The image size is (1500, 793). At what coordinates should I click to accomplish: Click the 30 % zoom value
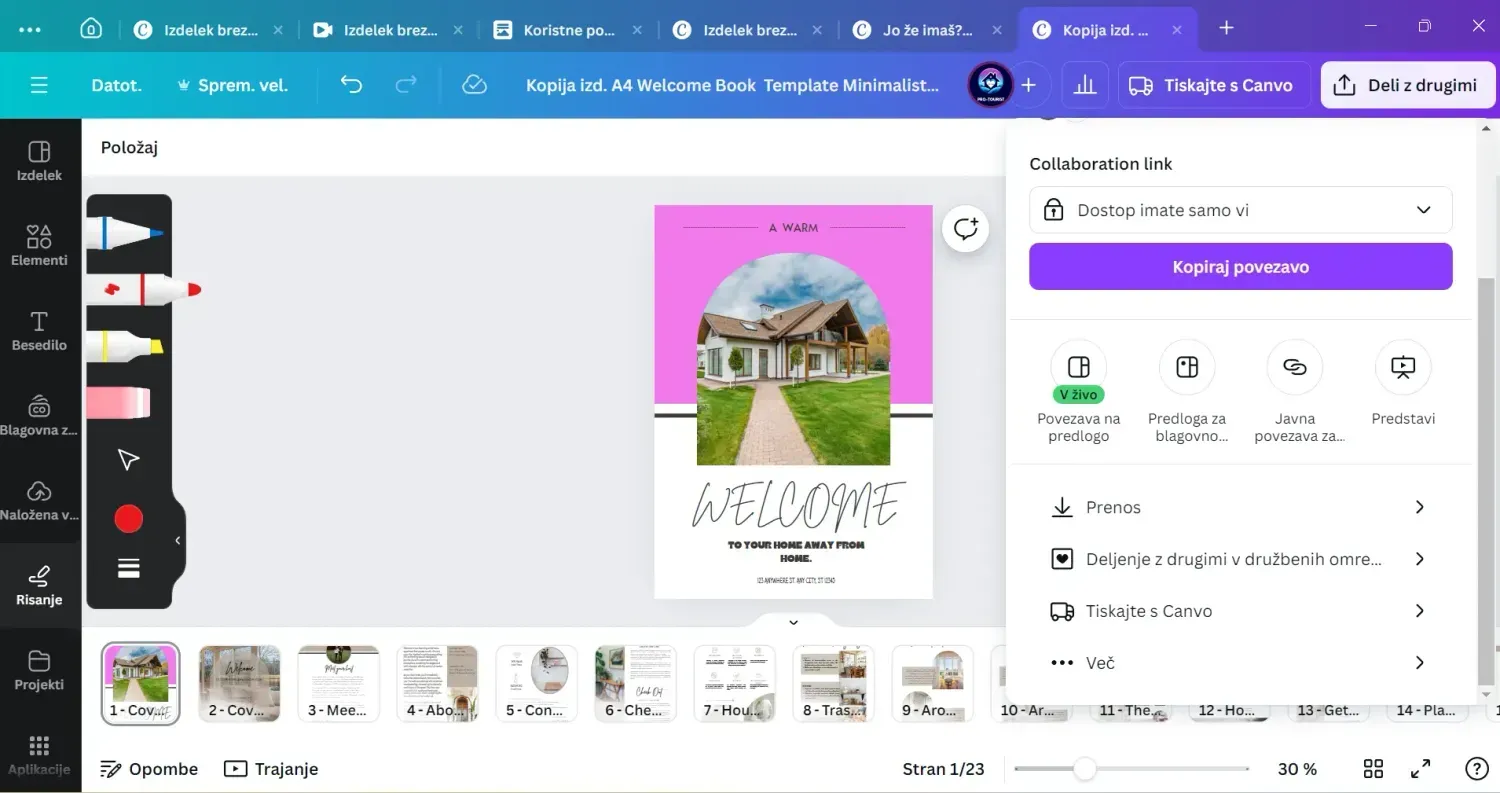pyautogui.click(x=1297, y=768)
